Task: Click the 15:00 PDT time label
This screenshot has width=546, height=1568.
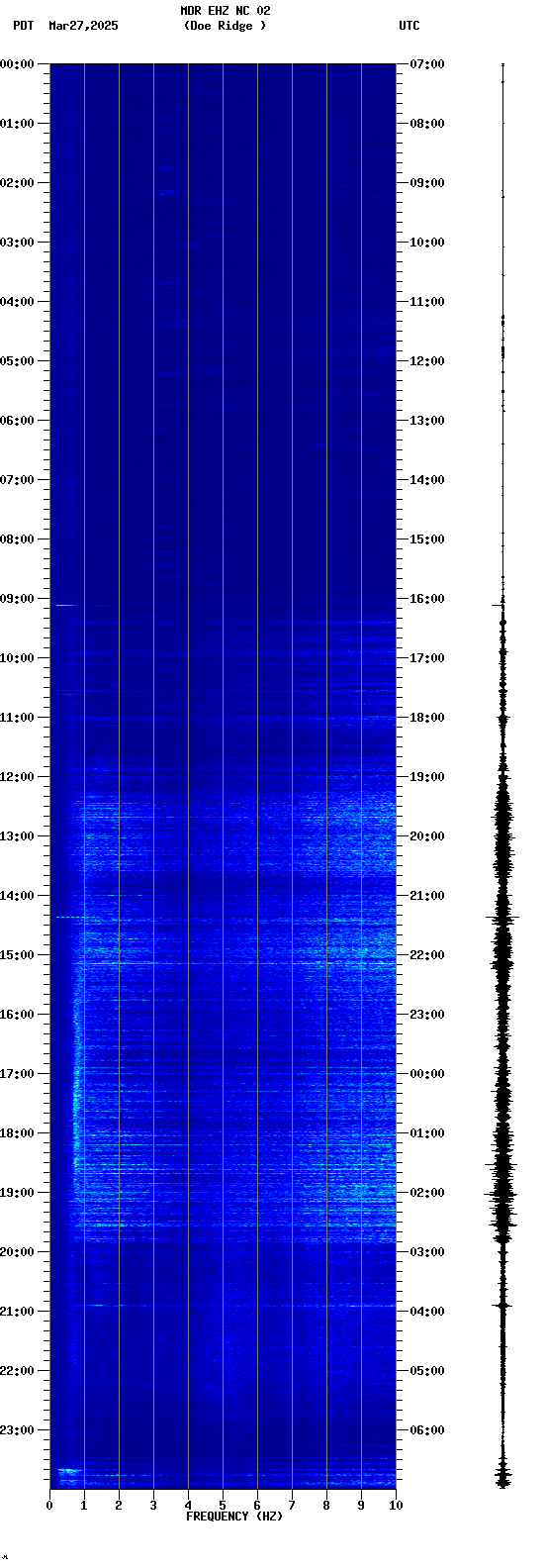Action: (x=17, y=955)
